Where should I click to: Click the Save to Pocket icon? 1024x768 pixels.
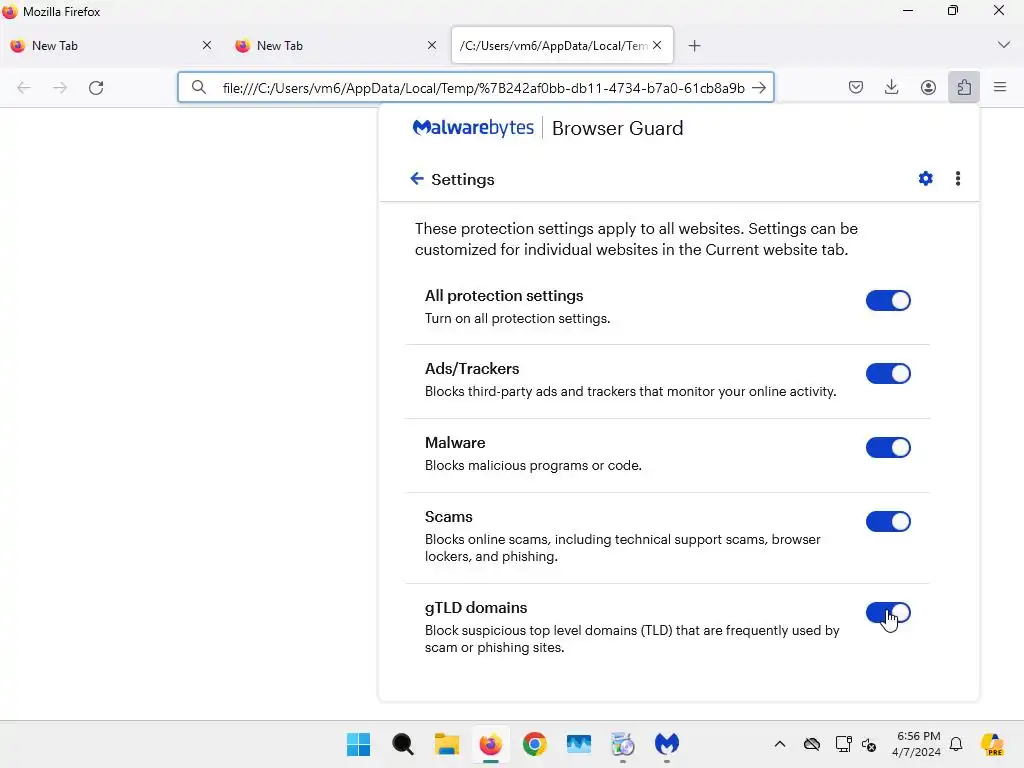856,87
